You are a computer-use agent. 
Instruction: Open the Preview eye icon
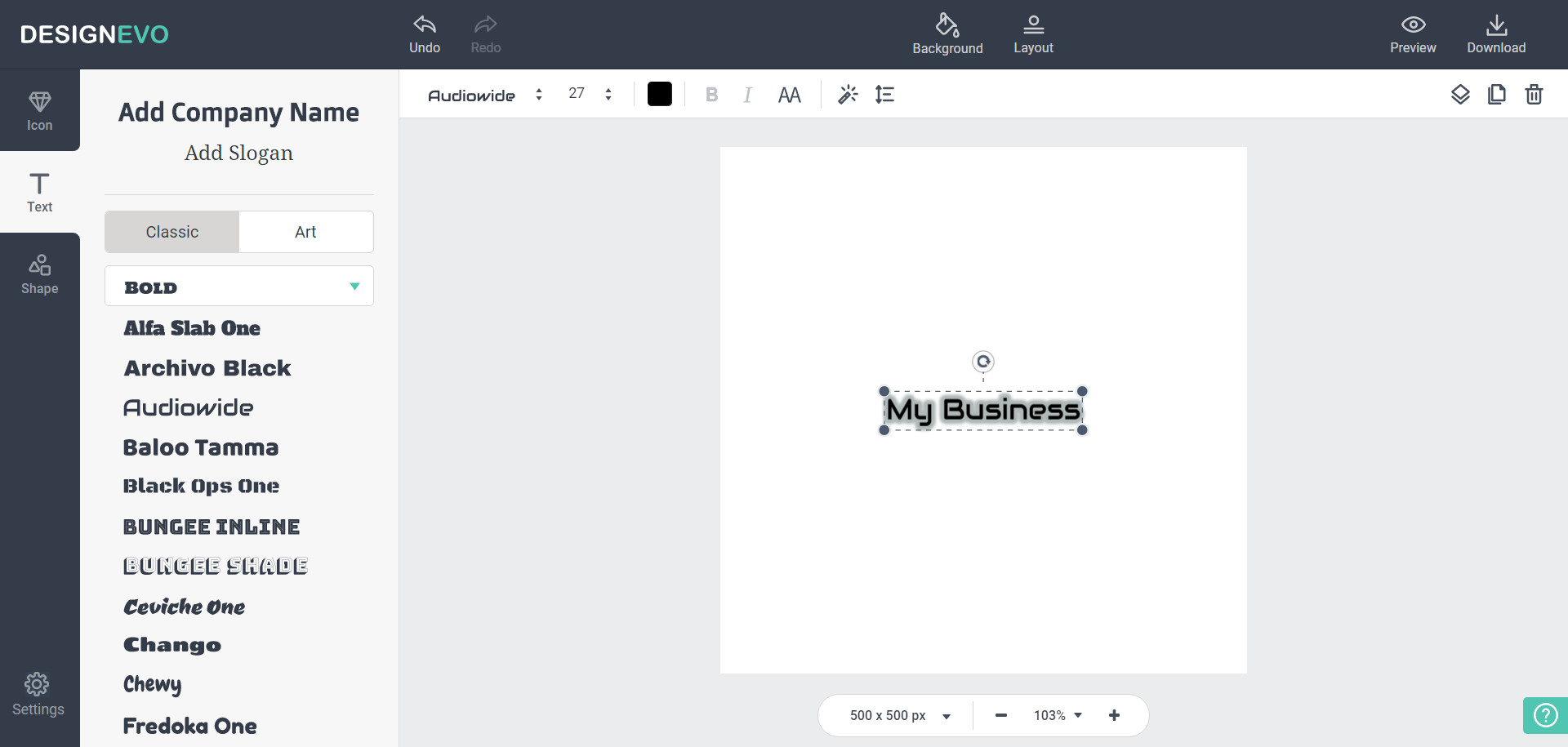[1413, 25]
